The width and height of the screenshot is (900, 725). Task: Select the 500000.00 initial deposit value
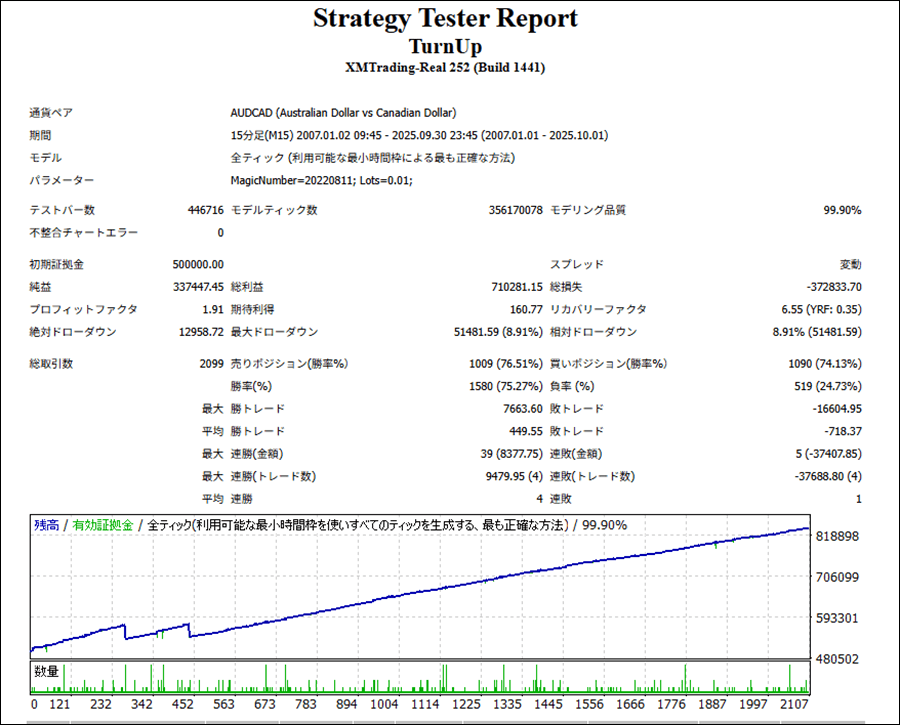click(x=198, y=265)
